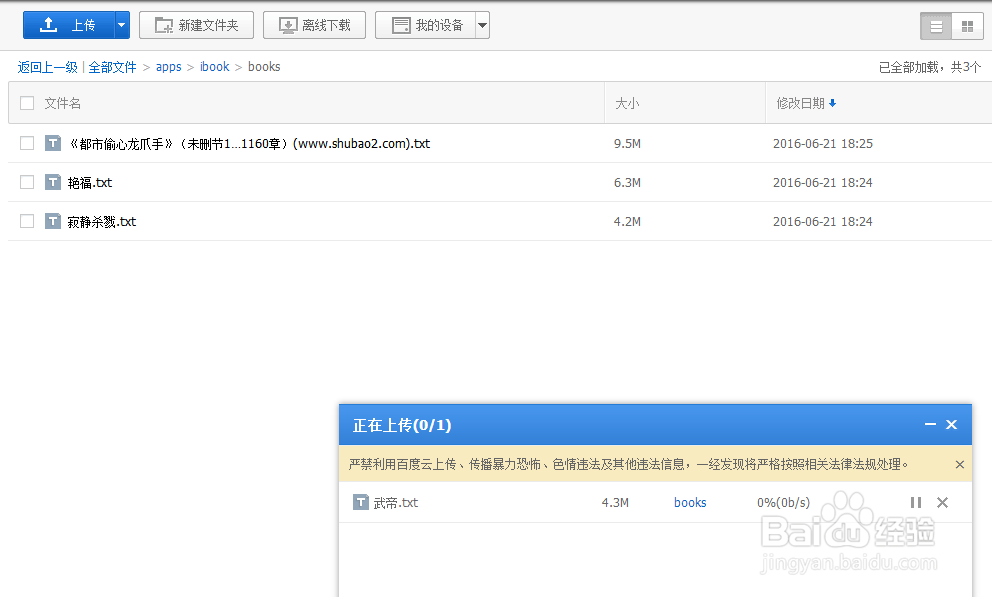Dismiss the yellow warning notice
This screenshot has width=992, height=597.
[960, 465]
